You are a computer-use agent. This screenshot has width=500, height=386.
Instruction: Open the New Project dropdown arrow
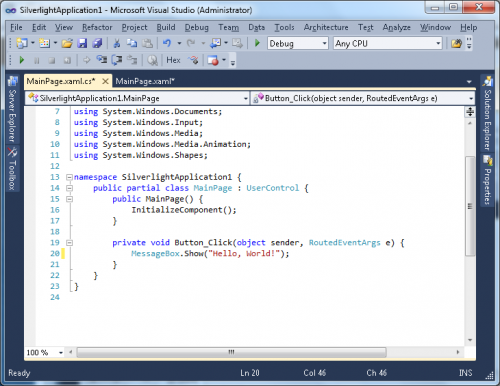click(33, 43)
